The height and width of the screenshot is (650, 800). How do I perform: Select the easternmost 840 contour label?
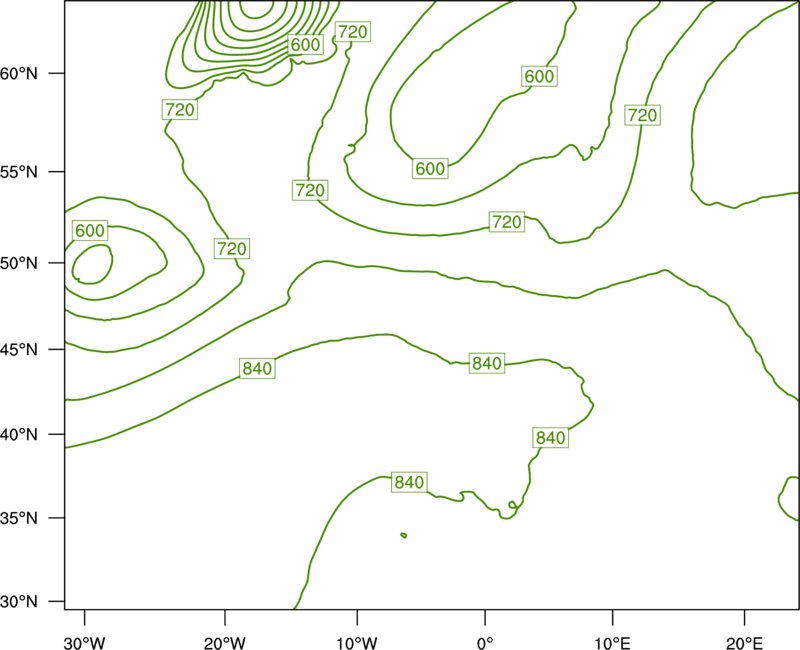[551, 438]
